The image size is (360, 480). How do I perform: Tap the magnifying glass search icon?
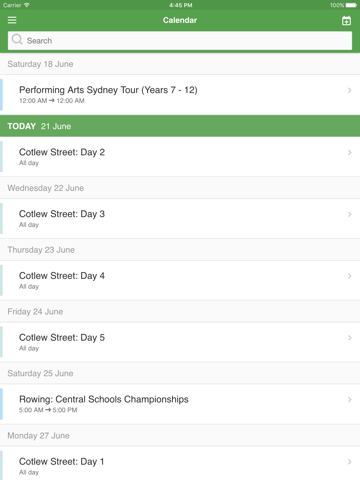click(17, 40)
